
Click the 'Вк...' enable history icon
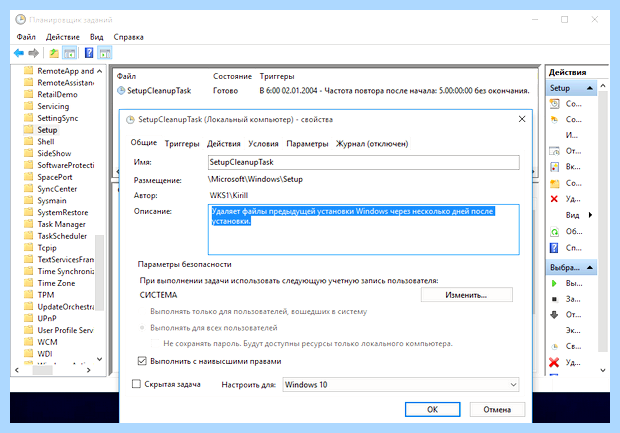pyautogui.click(x=555, y=167)
